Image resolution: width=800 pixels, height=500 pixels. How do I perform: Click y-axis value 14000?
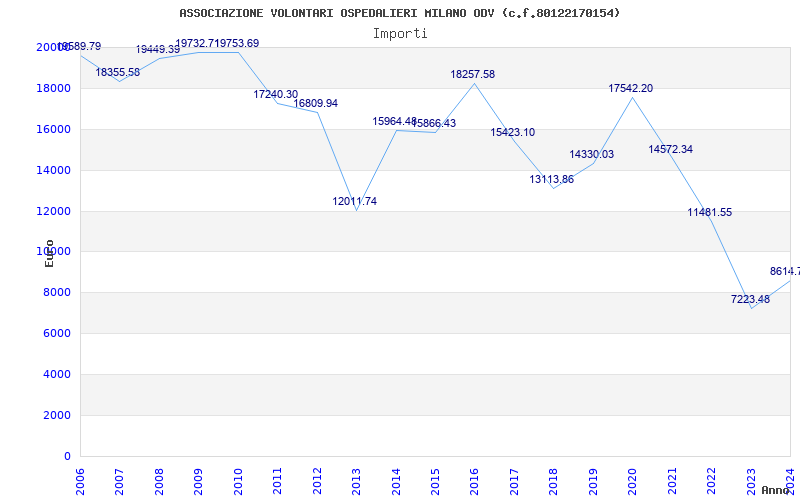click(x=54, y=170)
